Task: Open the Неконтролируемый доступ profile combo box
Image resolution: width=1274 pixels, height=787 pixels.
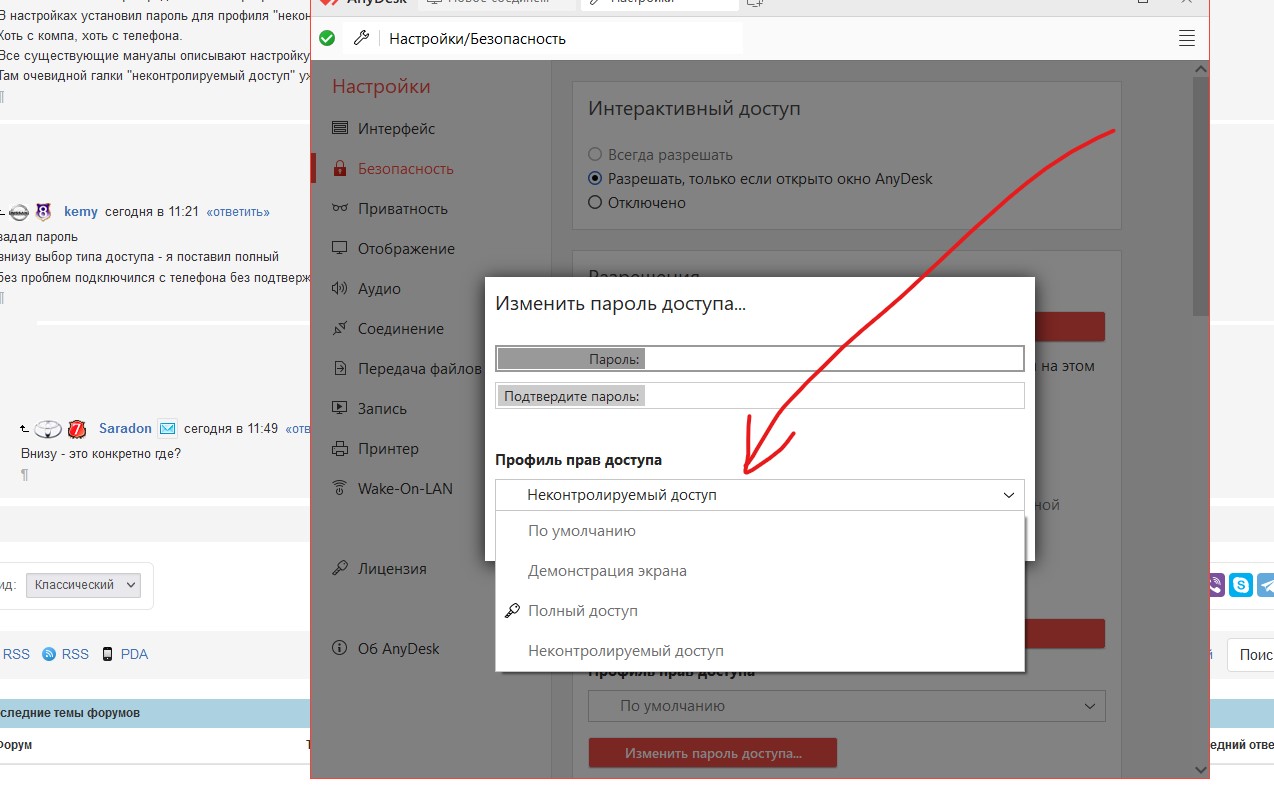Action: click(x=760, y=495)
